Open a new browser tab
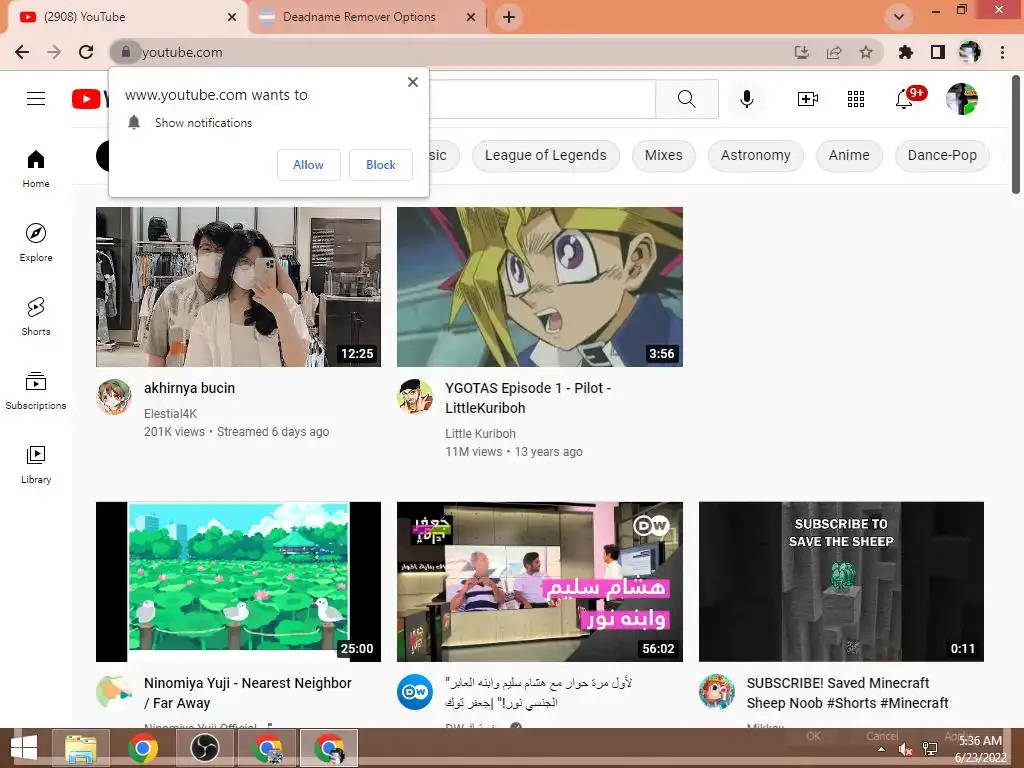Screen dimensions: 1024x768 (x=509, y=17)
